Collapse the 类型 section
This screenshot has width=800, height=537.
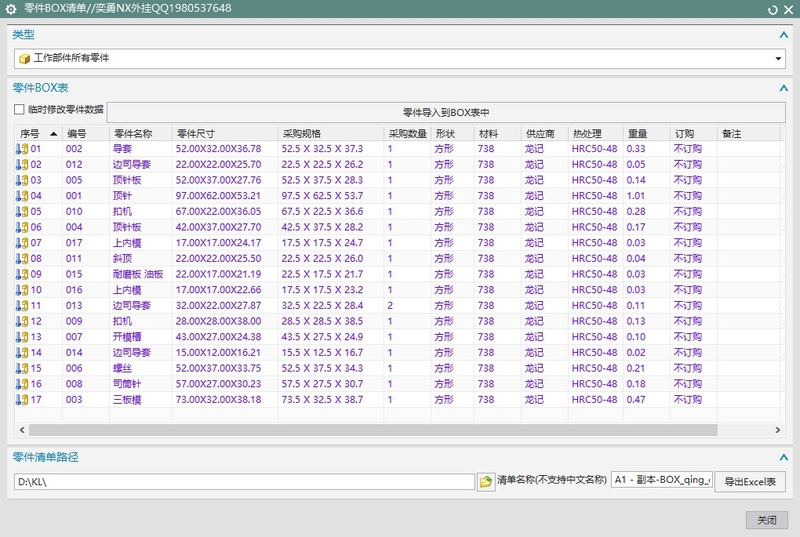pyautogui.click(x=784, y=35)
